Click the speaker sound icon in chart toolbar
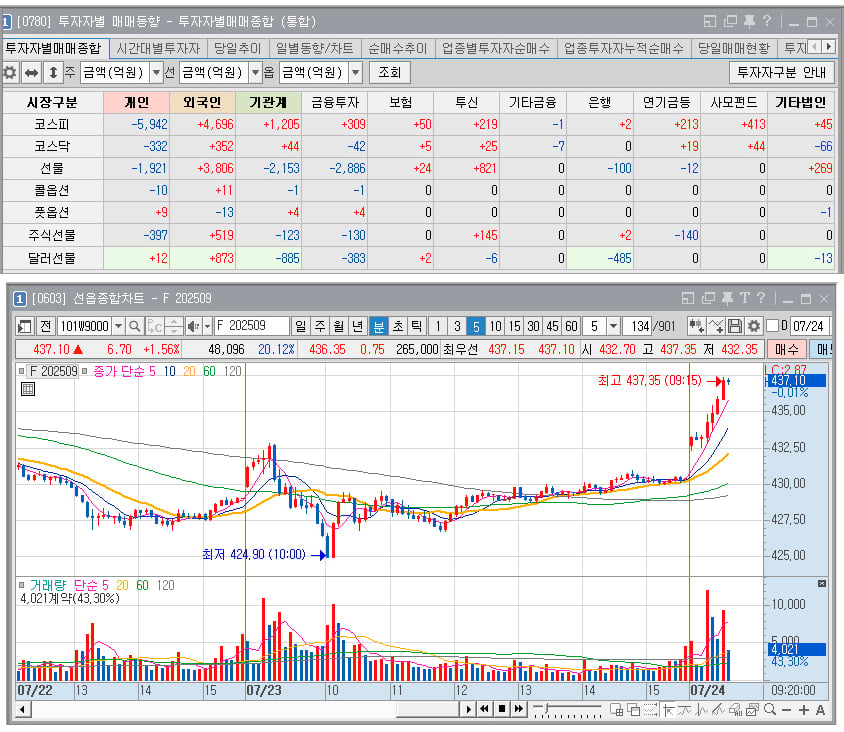This screenshot has width=844, height=732. point(193,326)
